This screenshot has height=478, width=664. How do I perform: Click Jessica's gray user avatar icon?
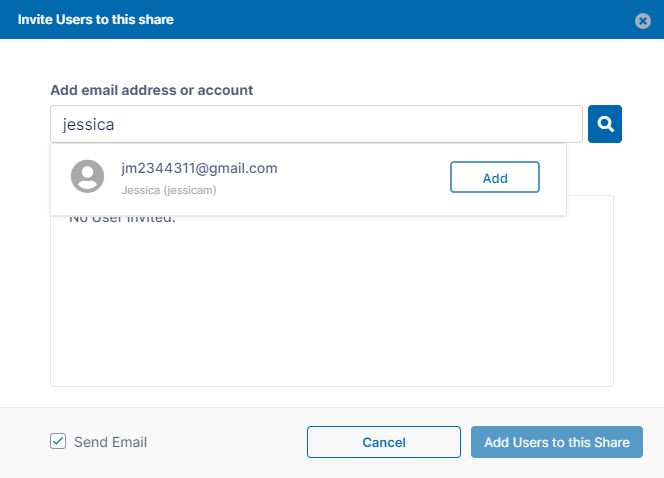tap(88, 177)
